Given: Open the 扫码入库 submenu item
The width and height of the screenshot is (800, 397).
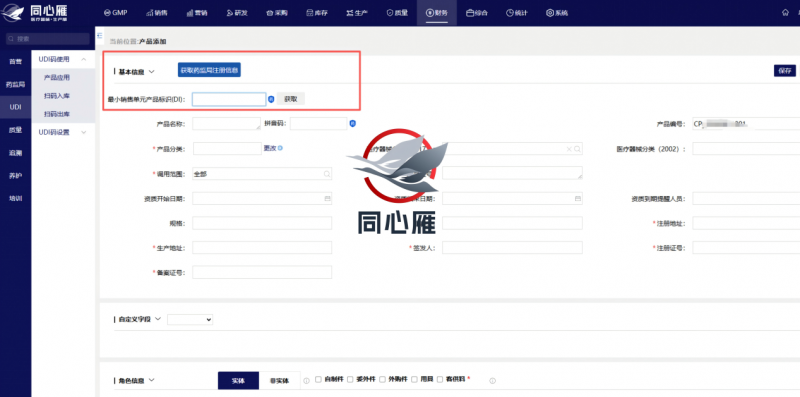Looking at the screenshot, I should pos(57,96).
